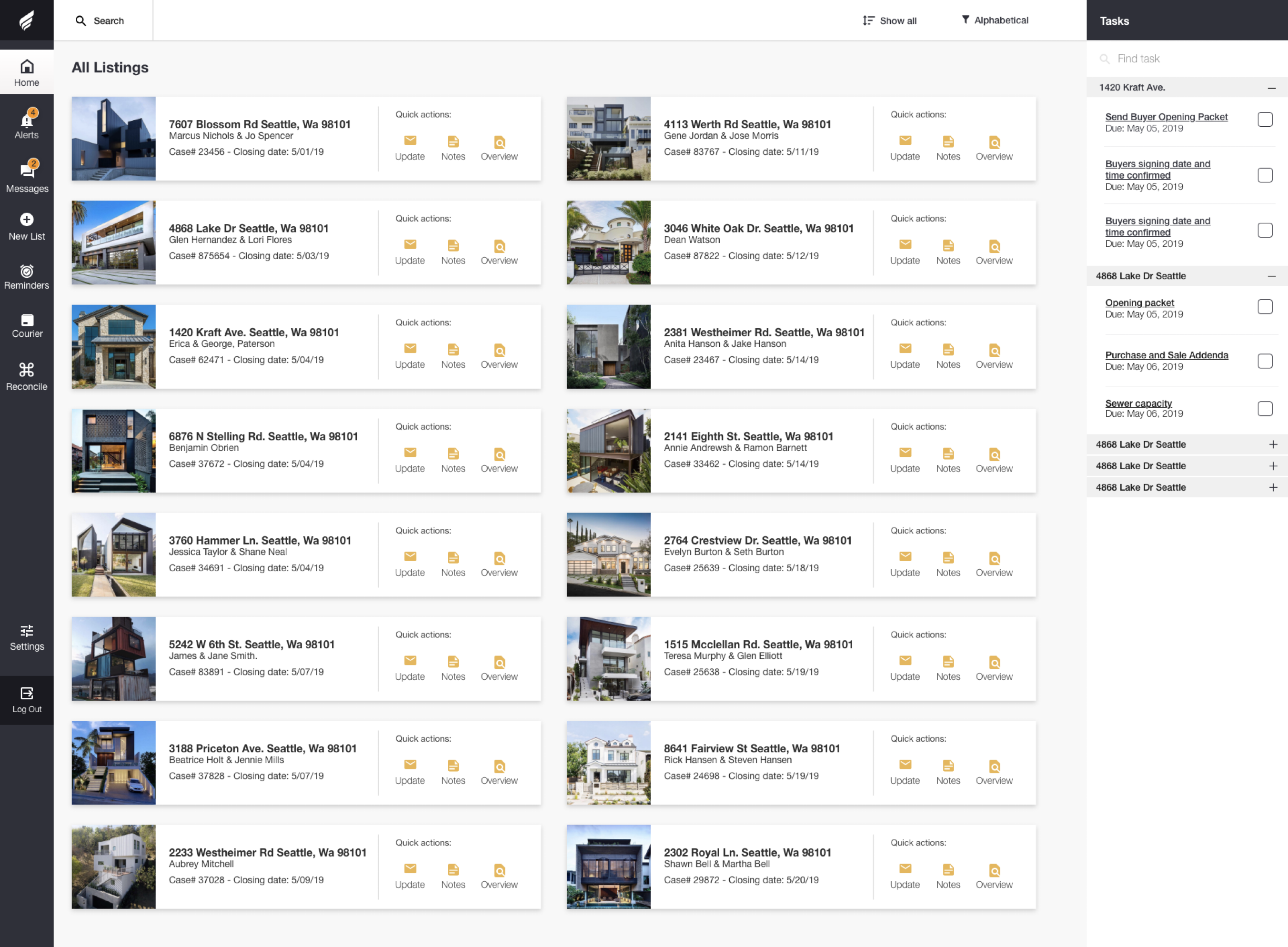This screenshot has height=947, width=1288.
Task: Open the Opening packet task link
Action: pyautogui.click(x=1139, y=302)
